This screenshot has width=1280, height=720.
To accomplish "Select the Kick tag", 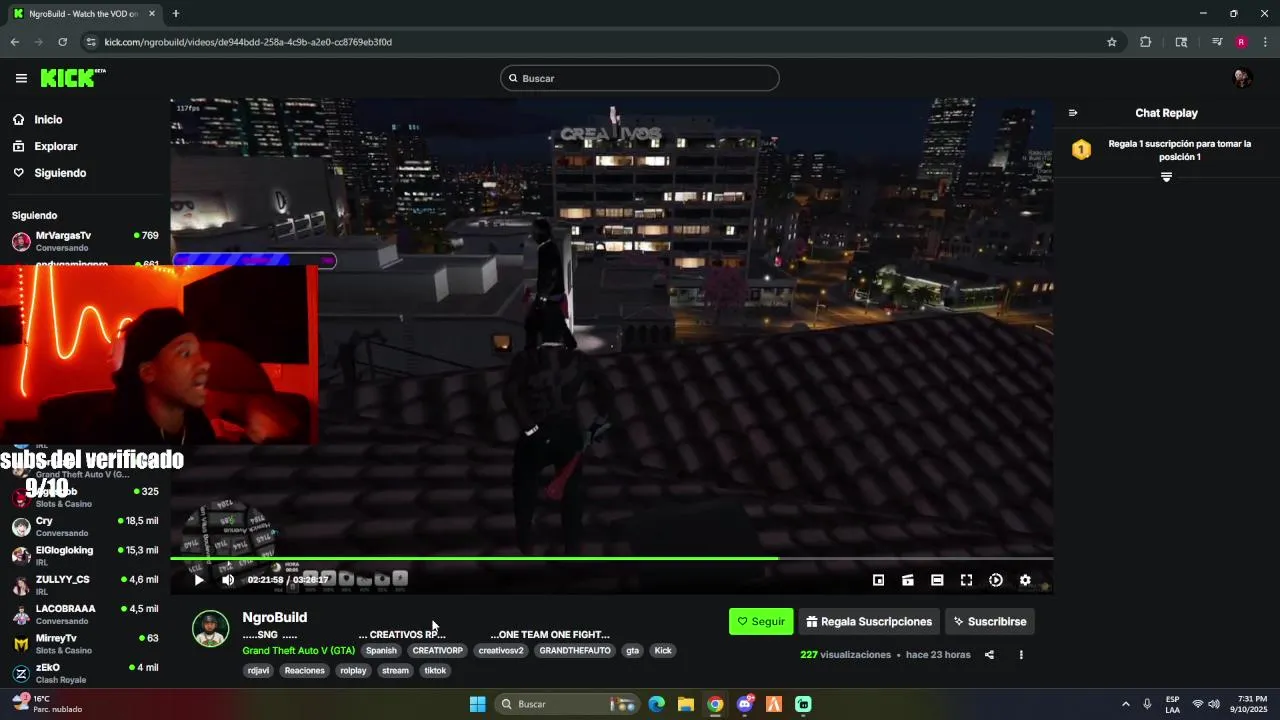I will tap(663, 650).
